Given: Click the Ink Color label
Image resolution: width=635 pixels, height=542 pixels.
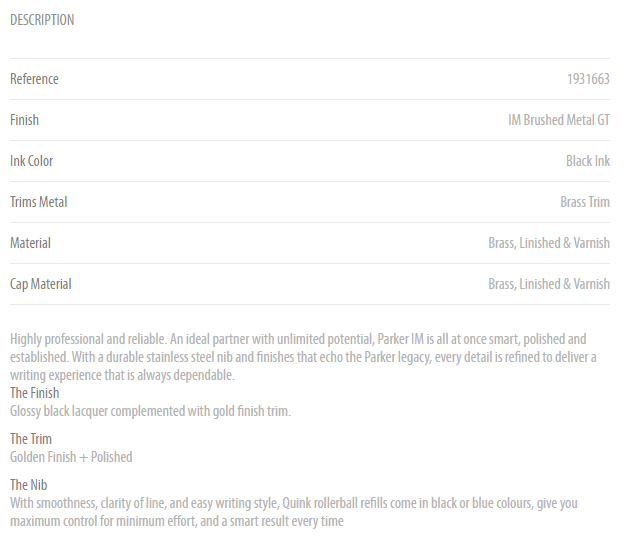Looking at the screenshot, I should coord(32,161).
